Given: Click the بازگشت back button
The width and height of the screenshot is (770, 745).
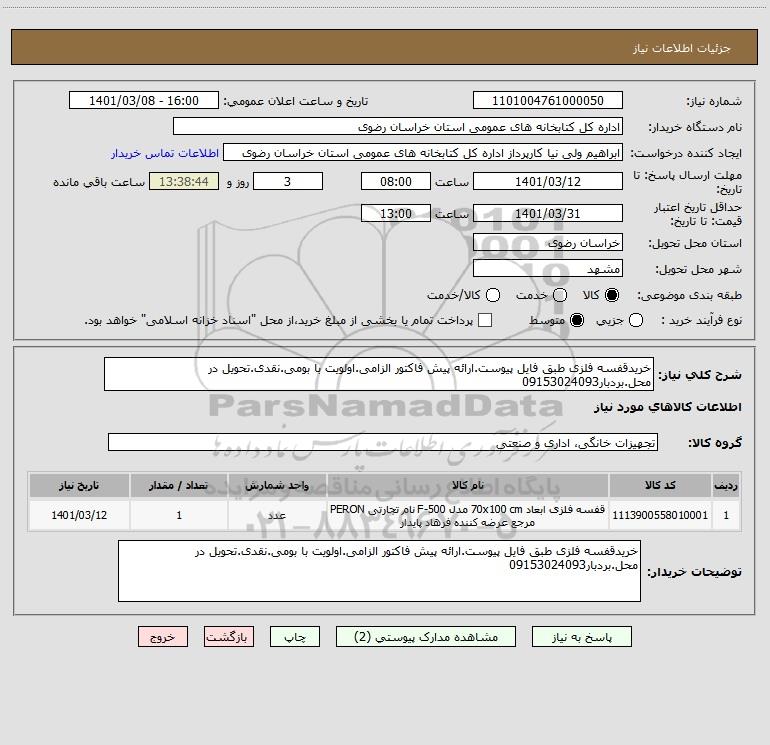Looking at the screenshot, I should [229, 637].
